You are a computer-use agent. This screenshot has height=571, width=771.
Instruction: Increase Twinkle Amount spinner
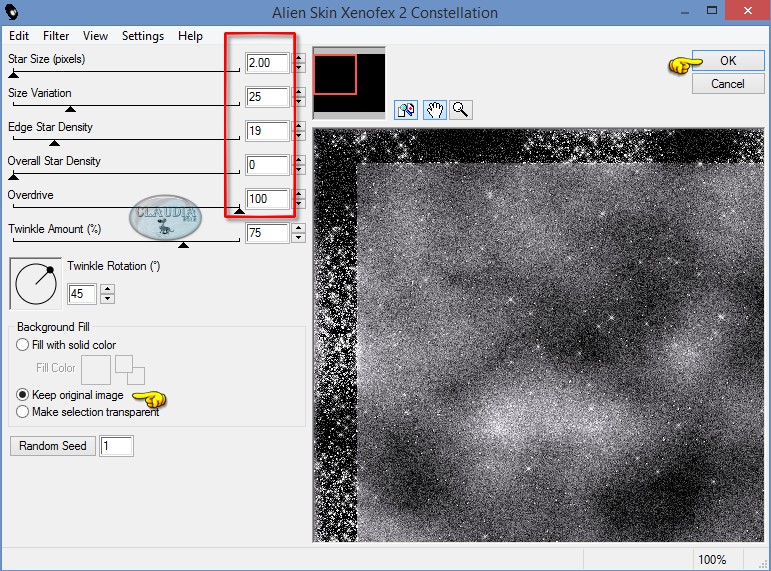click(x=298, y=228)
